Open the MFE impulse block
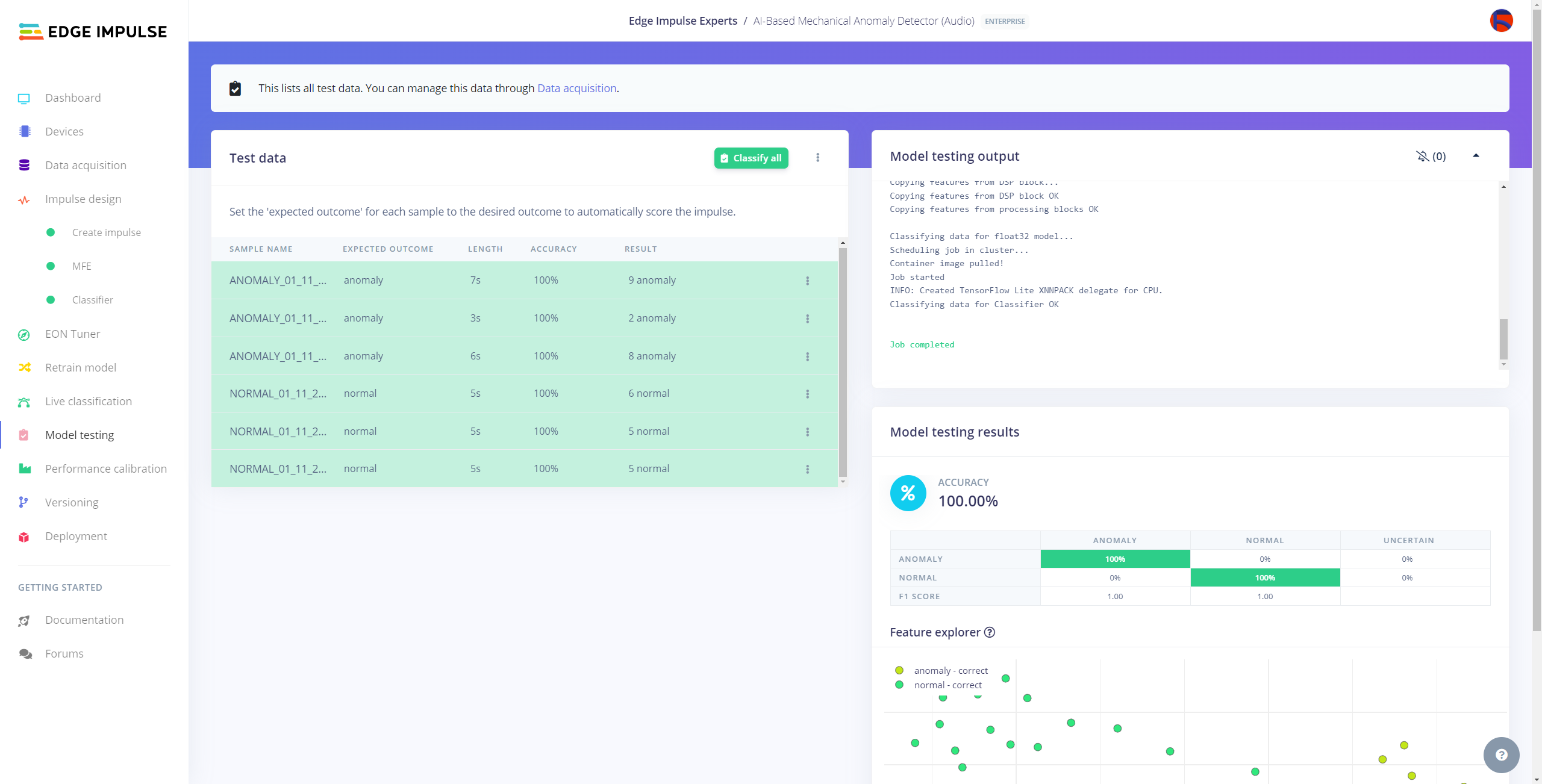 81,266
